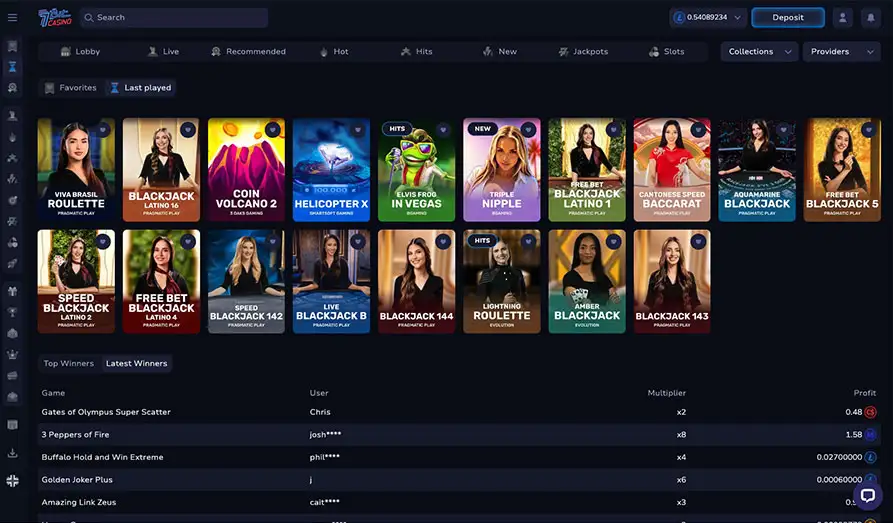Open the language flag icon at sidebar bottom

point(13,481)
